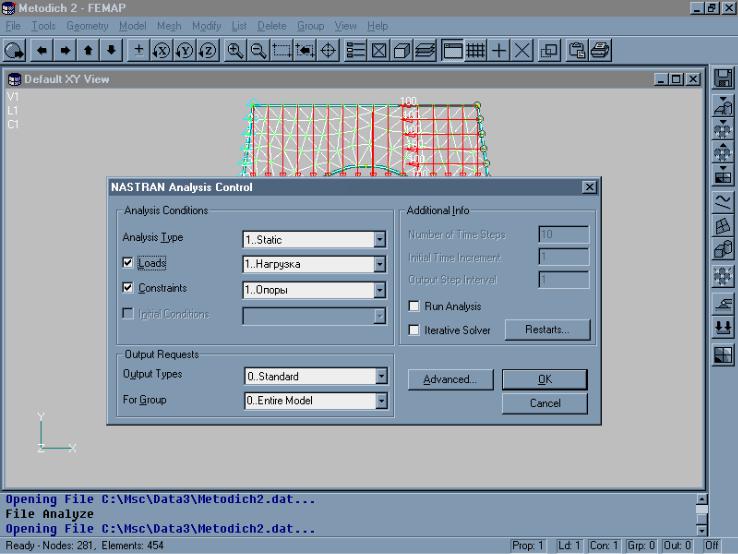Click the rotate about Z axis icon
Viewport: 738px width, 554px height.
tap(208, 50)
